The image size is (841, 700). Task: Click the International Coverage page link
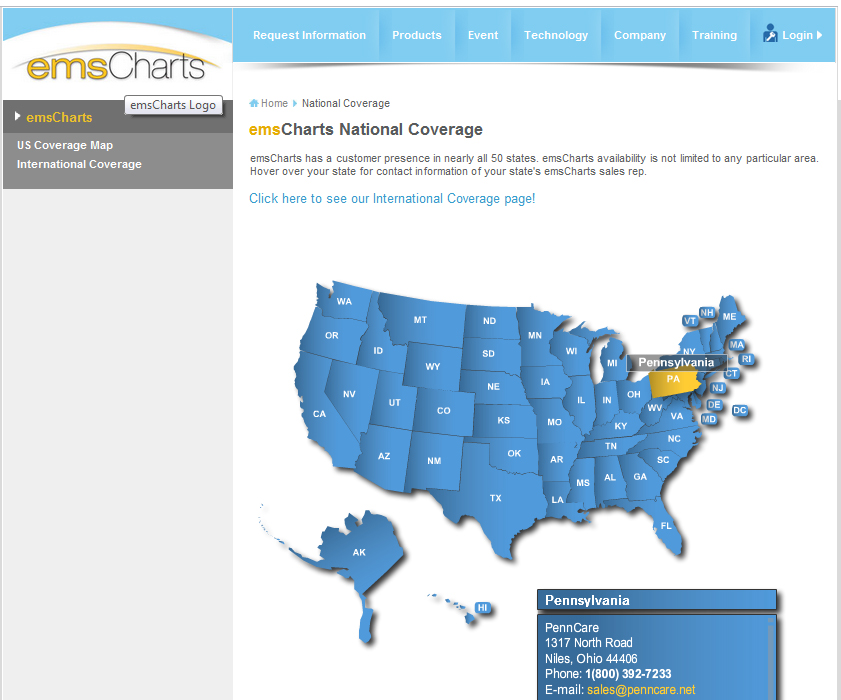click(x=392, y=198)
